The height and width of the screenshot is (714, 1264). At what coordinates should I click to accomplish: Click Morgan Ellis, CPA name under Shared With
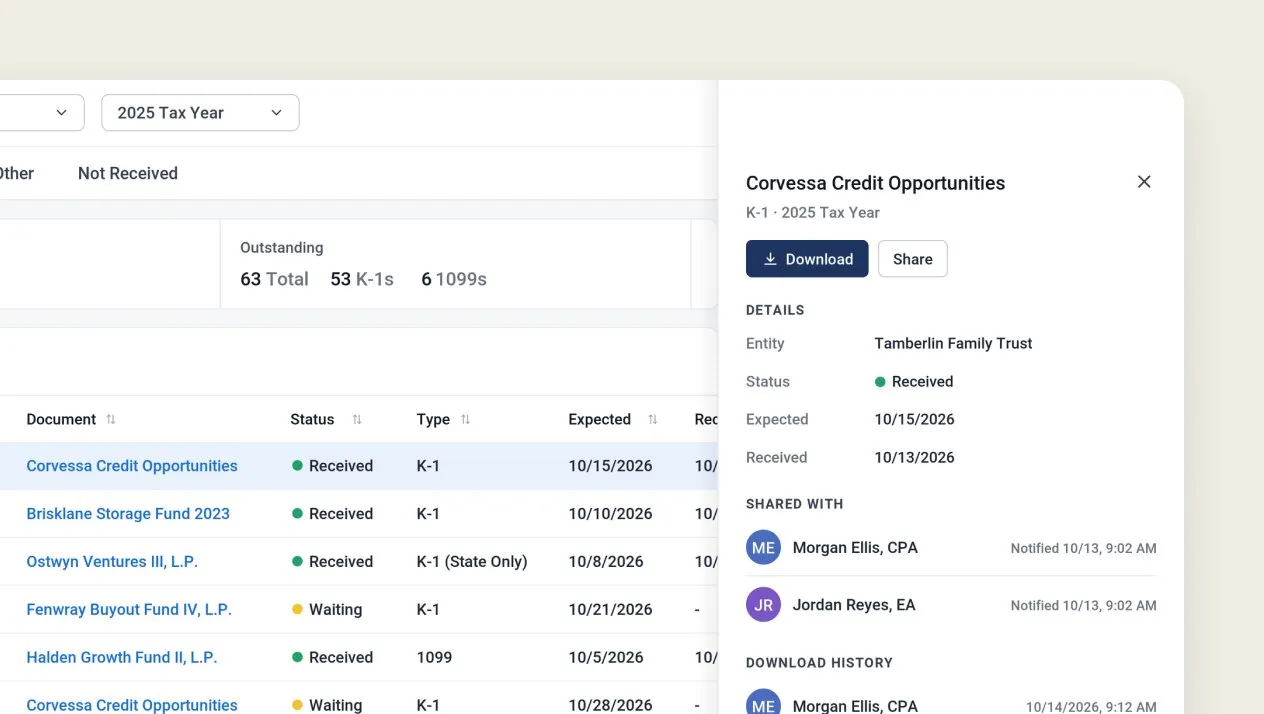[855, 548]
